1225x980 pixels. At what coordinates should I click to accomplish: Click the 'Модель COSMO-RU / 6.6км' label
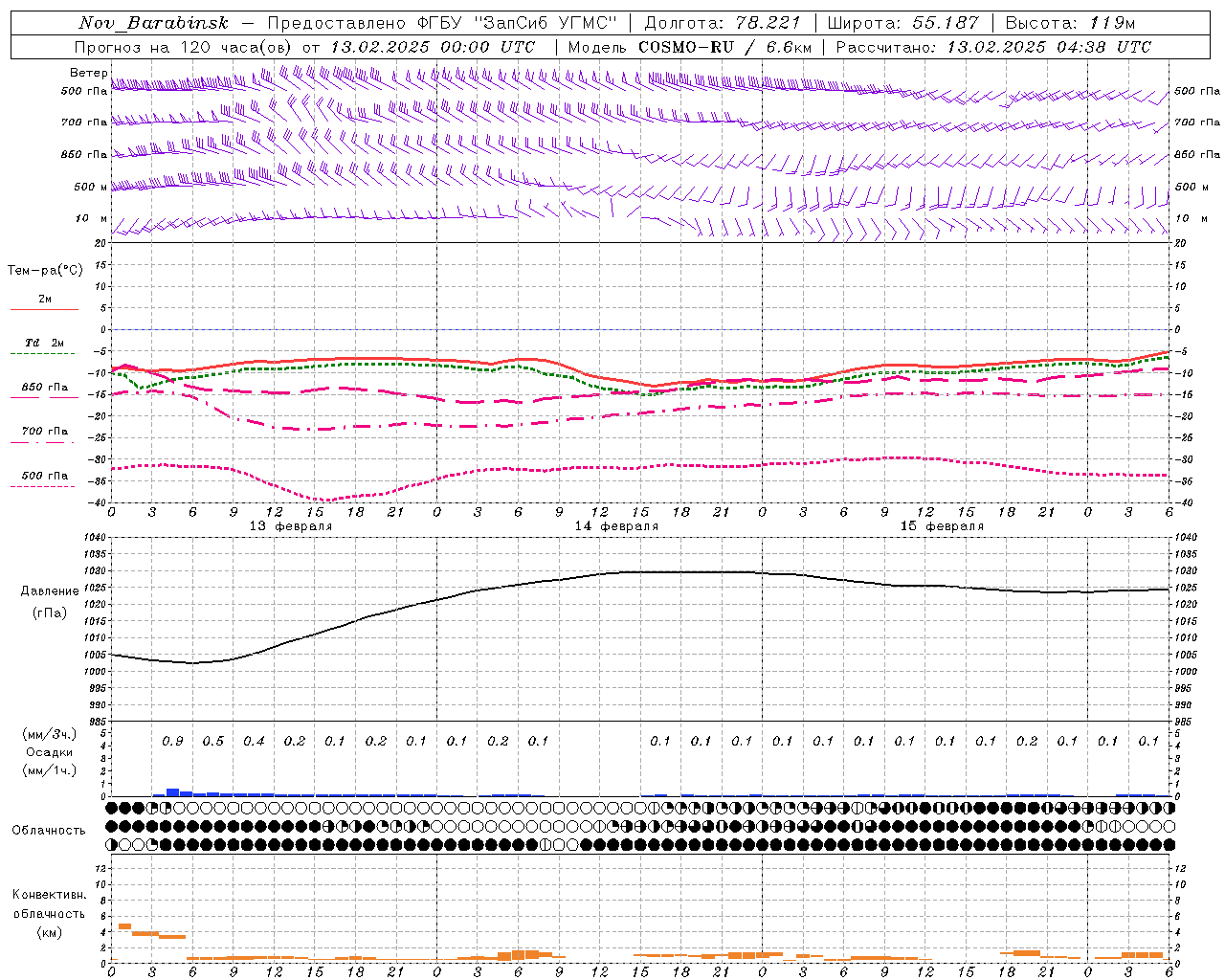(x=689, y=47)
